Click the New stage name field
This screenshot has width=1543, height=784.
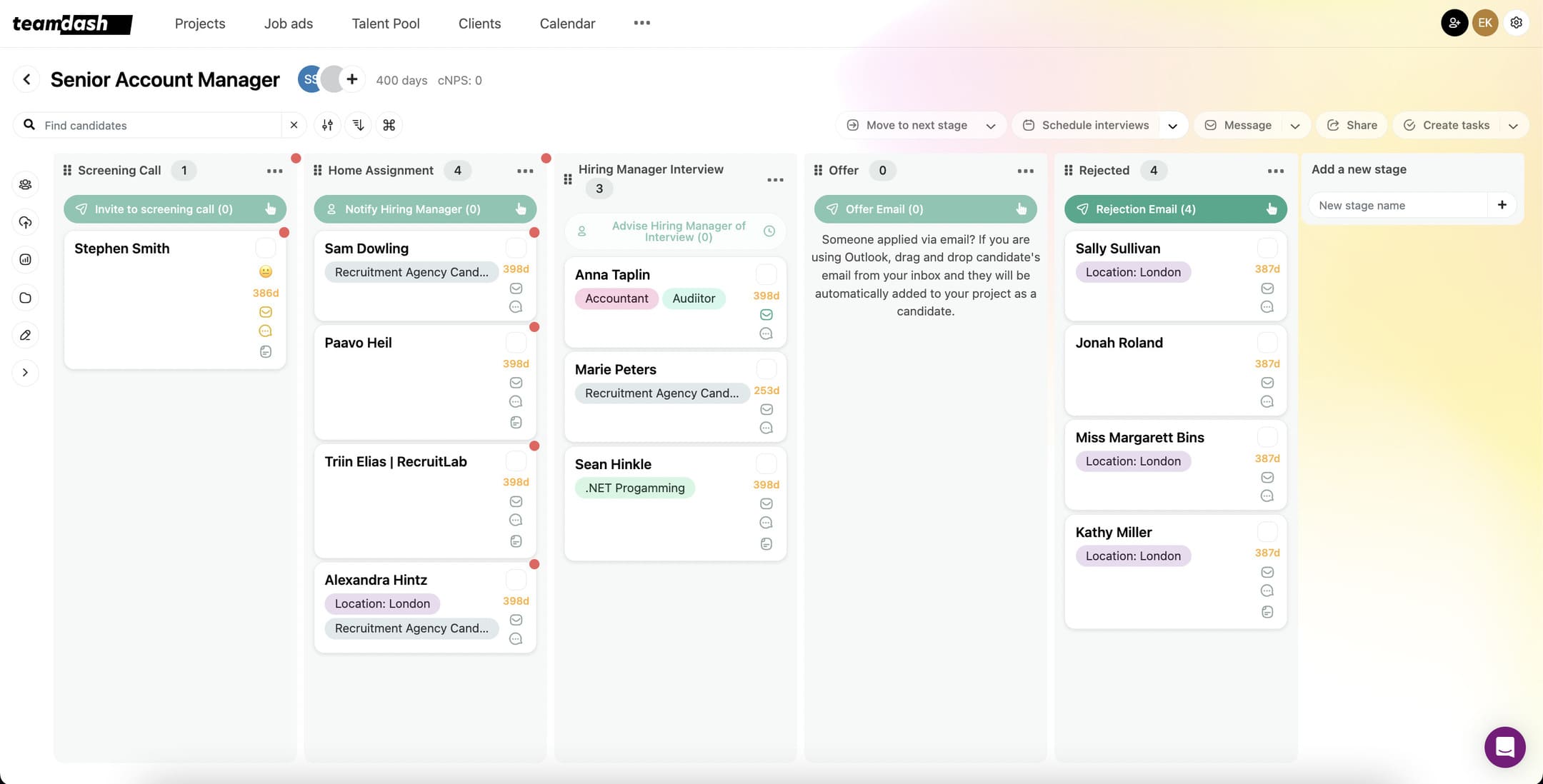[1399, 206]
